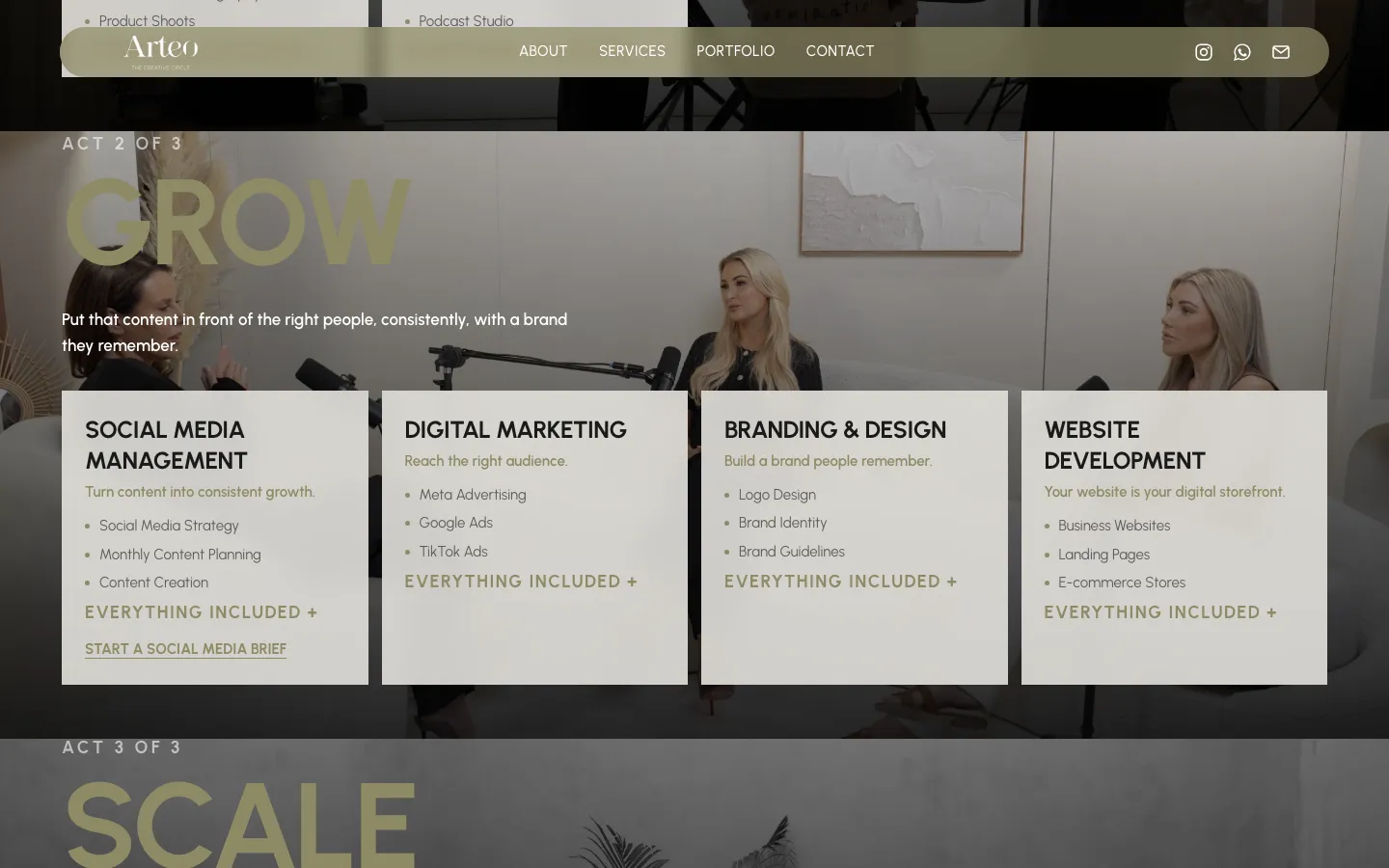Screen dimensions: 1389x868
Task: Click the email envelope icon in the header
Action: click(1280, 52)
